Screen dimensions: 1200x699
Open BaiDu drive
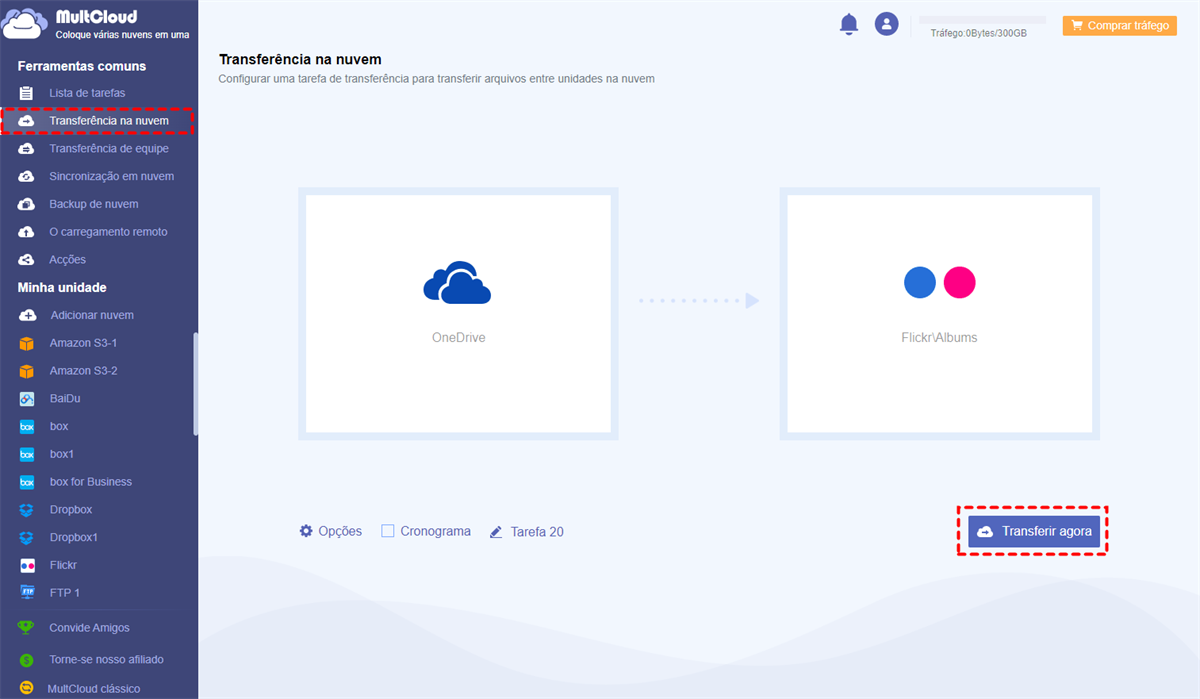(65, 398)
